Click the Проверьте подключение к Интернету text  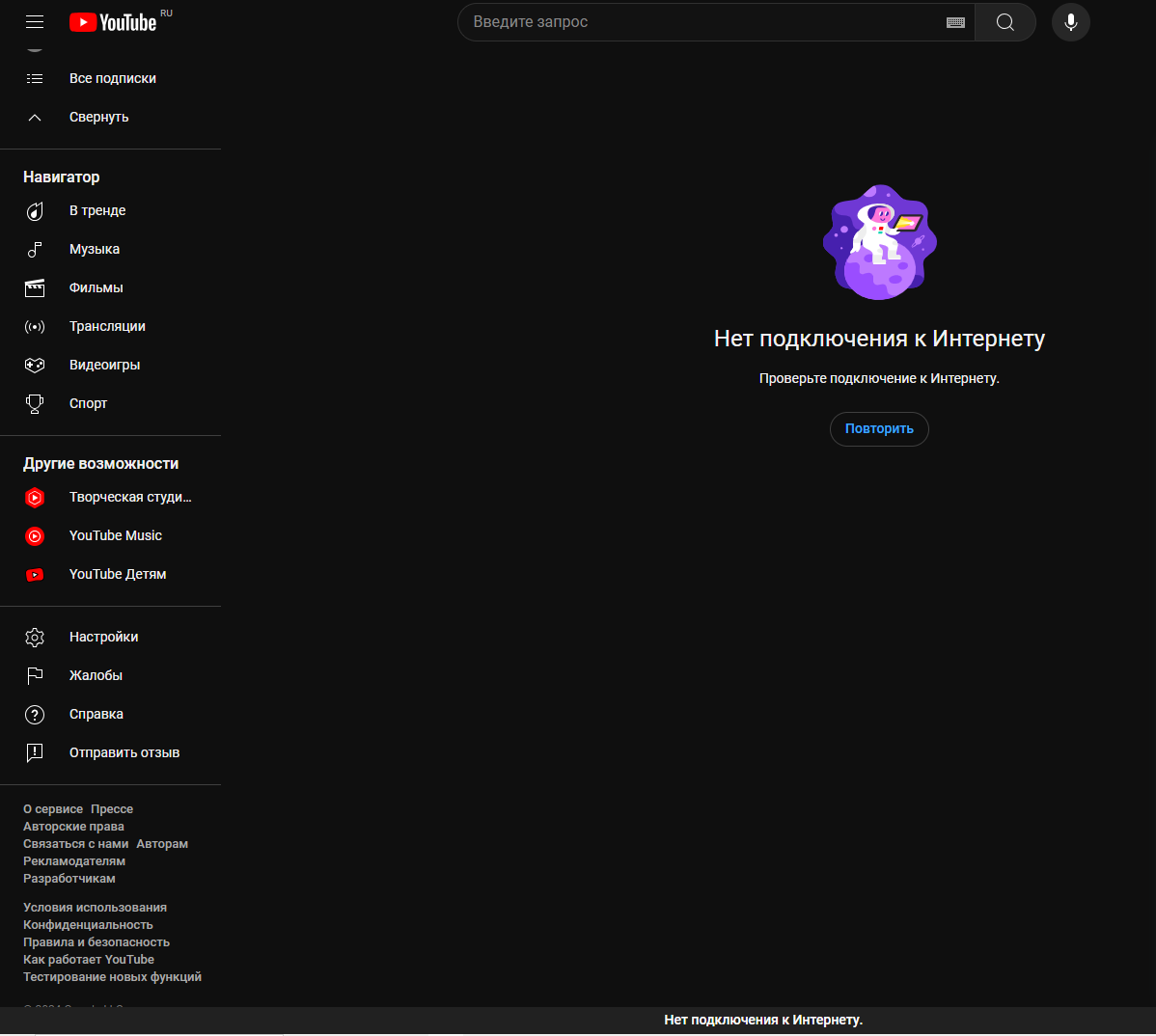pyautogui.click(x=879, y=378)
